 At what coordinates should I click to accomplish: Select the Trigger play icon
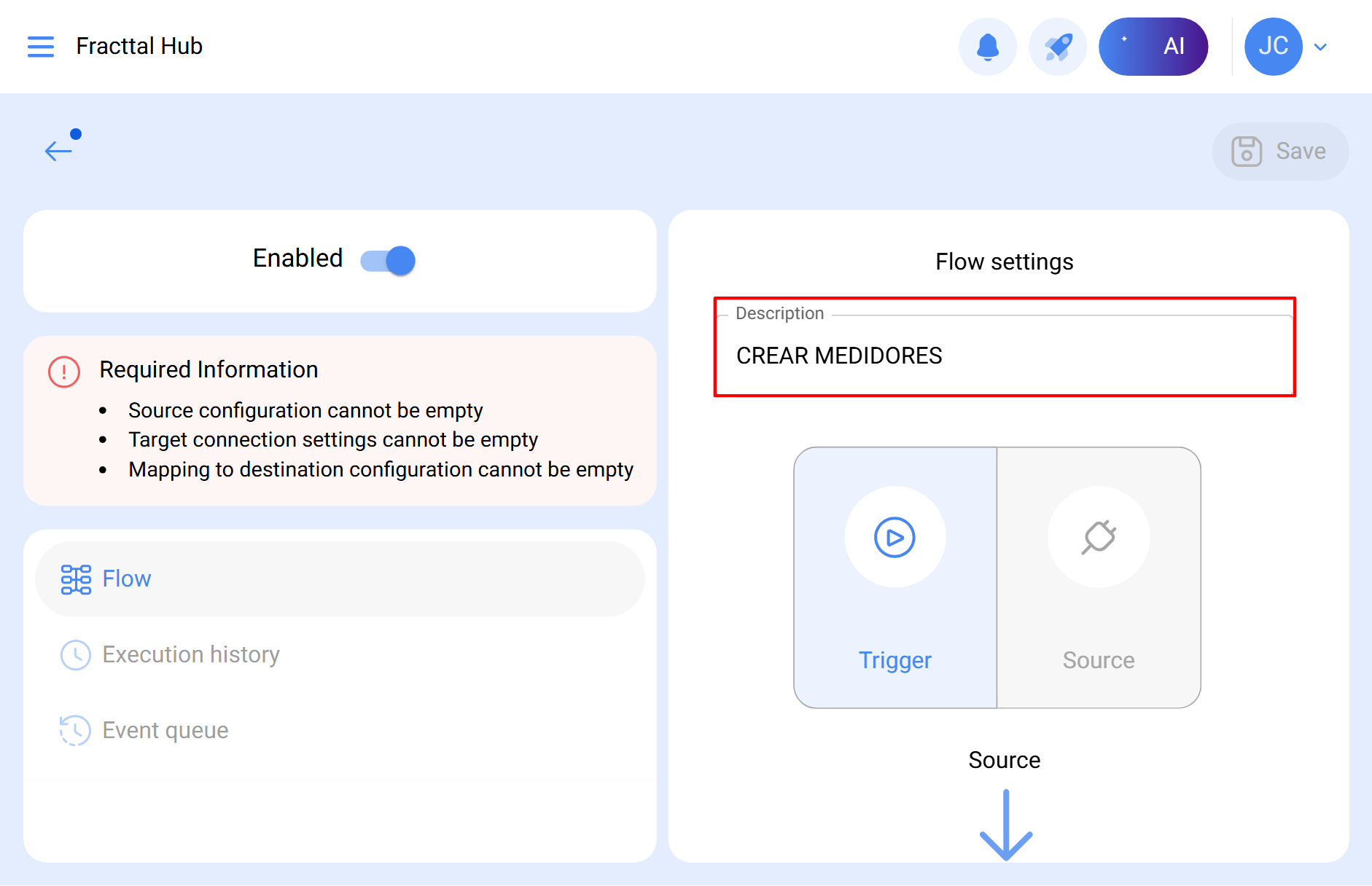tap(894, 537)
